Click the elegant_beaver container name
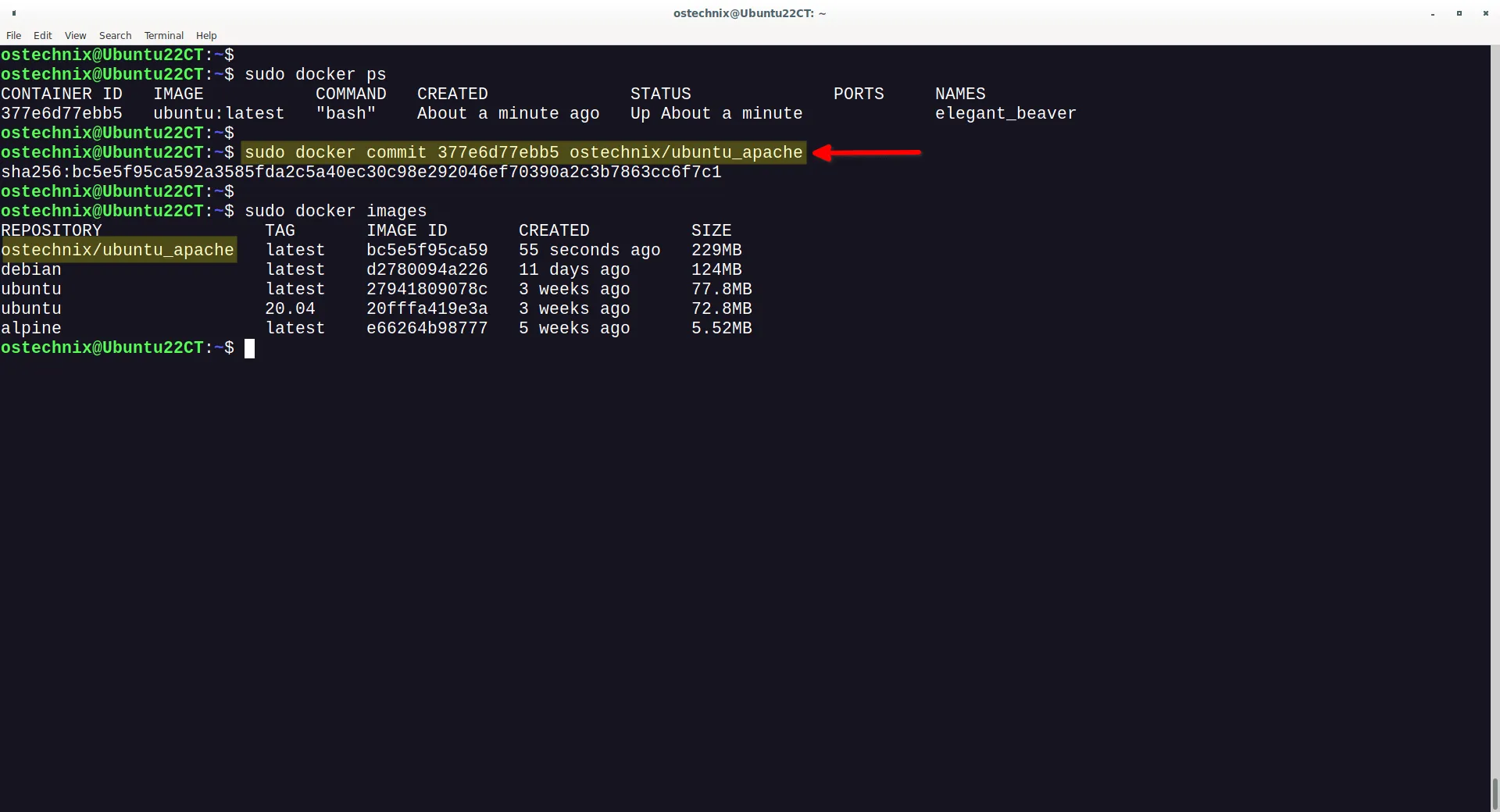The image size is (1500, 812). tap(1005, 113)
